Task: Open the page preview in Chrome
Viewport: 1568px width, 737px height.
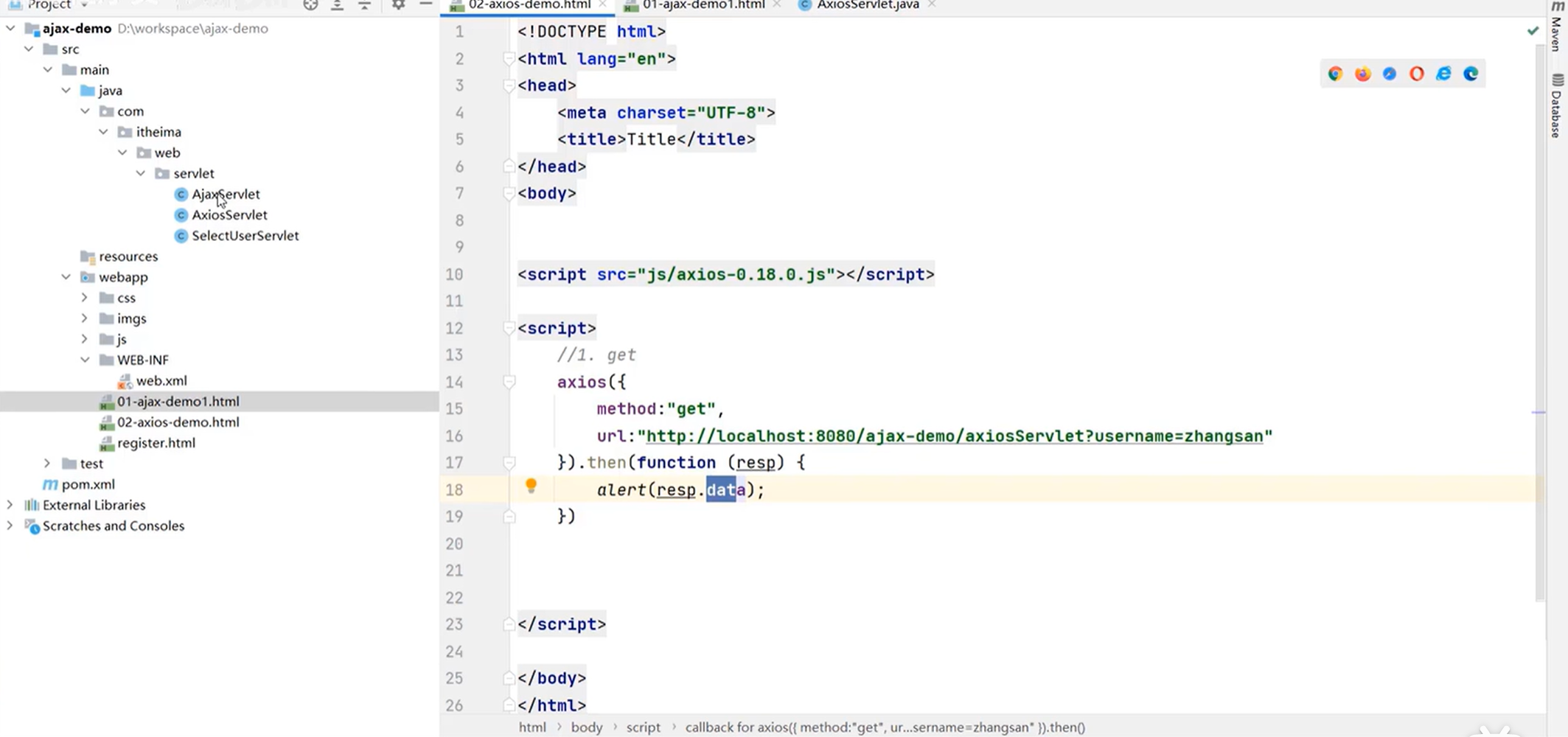Action: [x=1335, y=74]
